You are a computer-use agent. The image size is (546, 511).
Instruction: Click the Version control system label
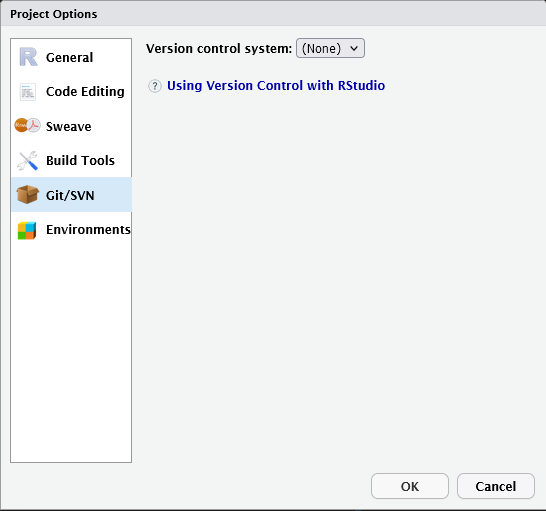point(219,48)
